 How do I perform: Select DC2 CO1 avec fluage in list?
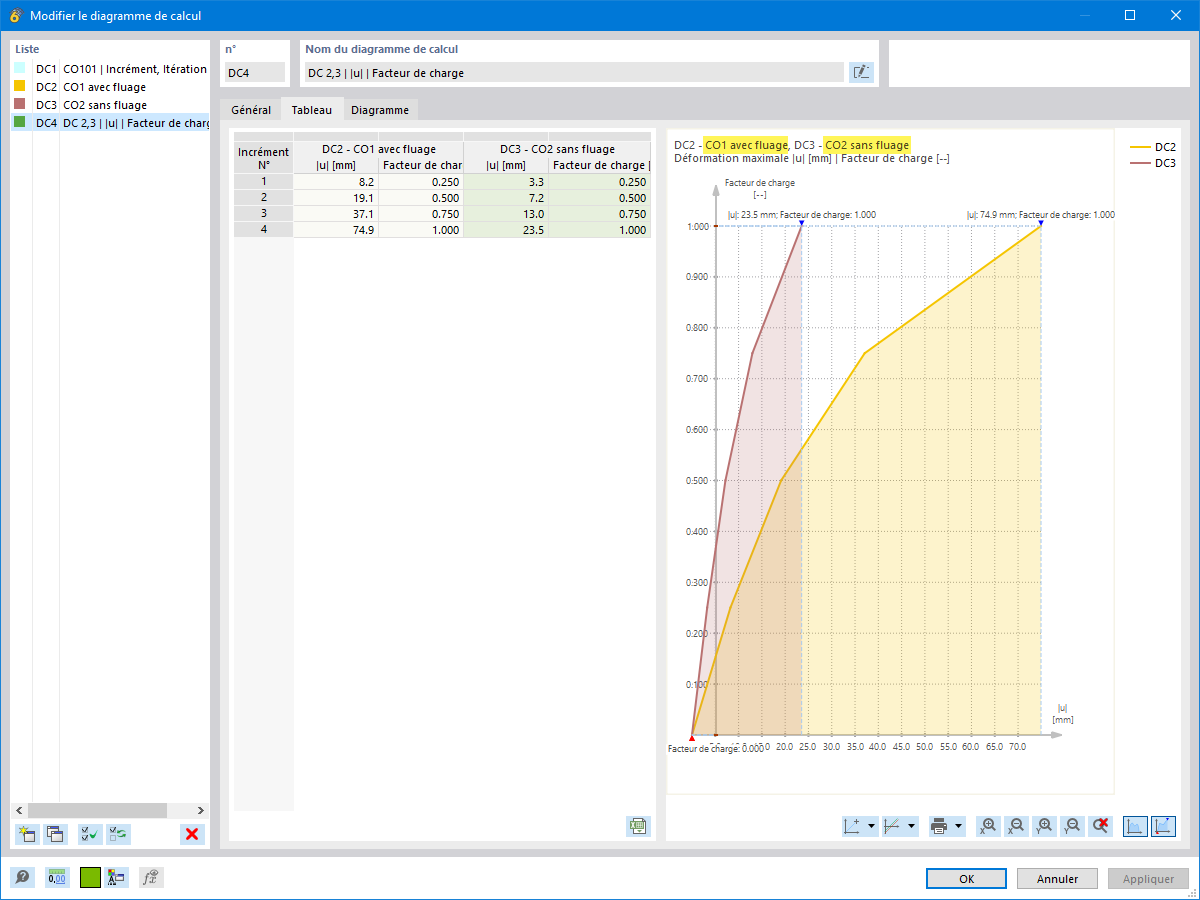coord(110,87)
